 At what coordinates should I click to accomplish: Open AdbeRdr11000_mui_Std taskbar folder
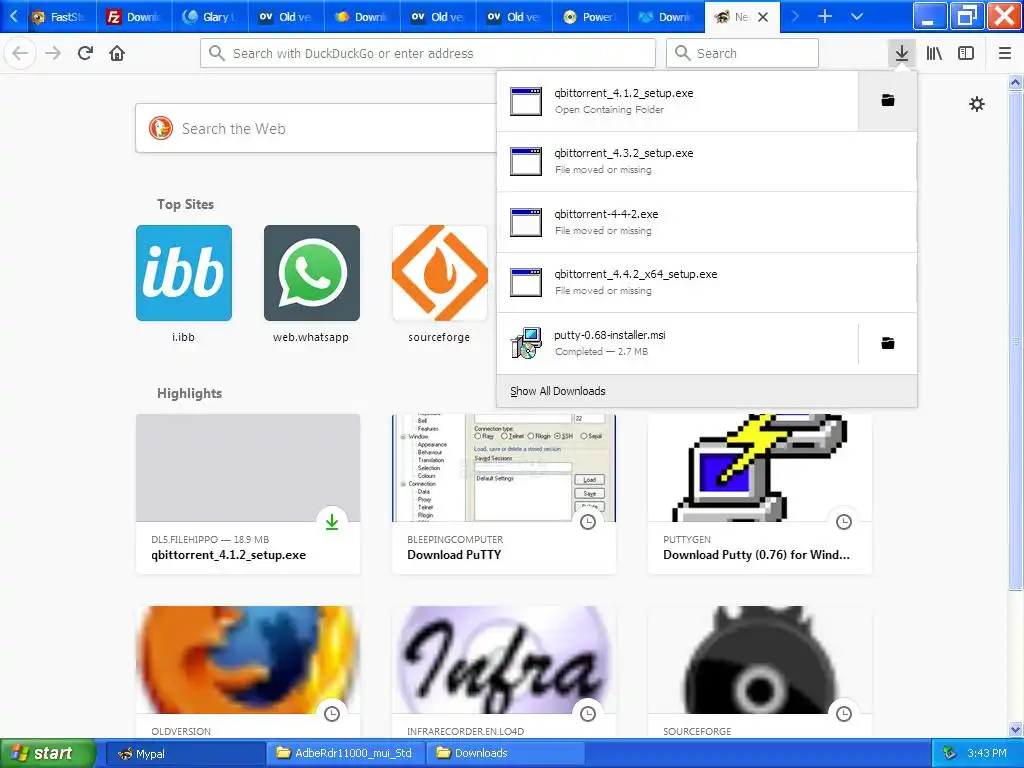(345, 753)
